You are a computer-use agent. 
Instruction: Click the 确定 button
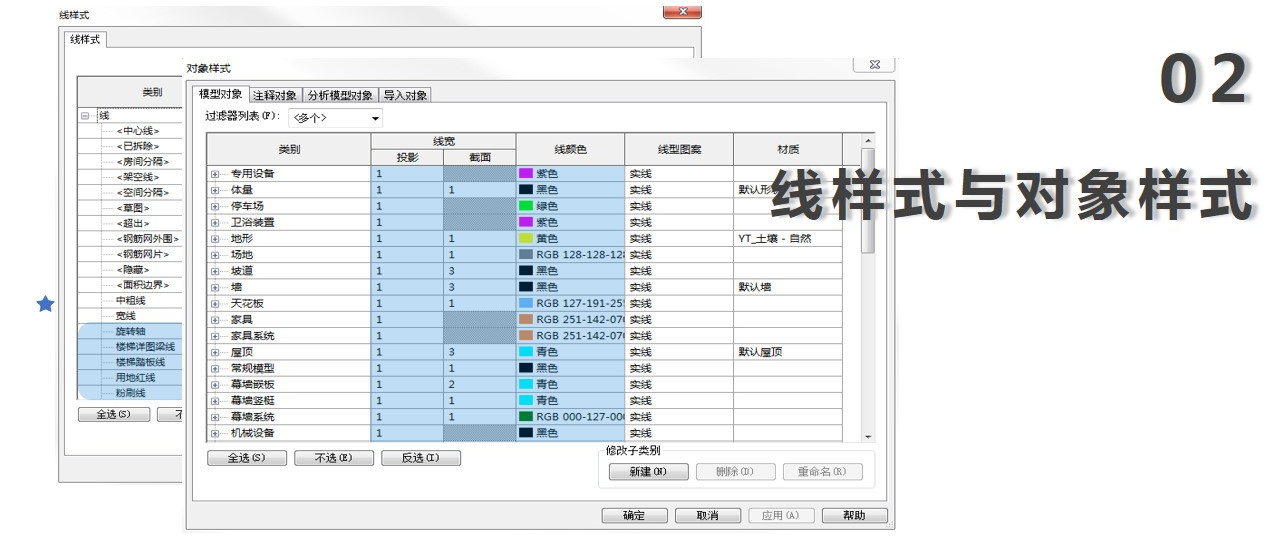point(634,516)
